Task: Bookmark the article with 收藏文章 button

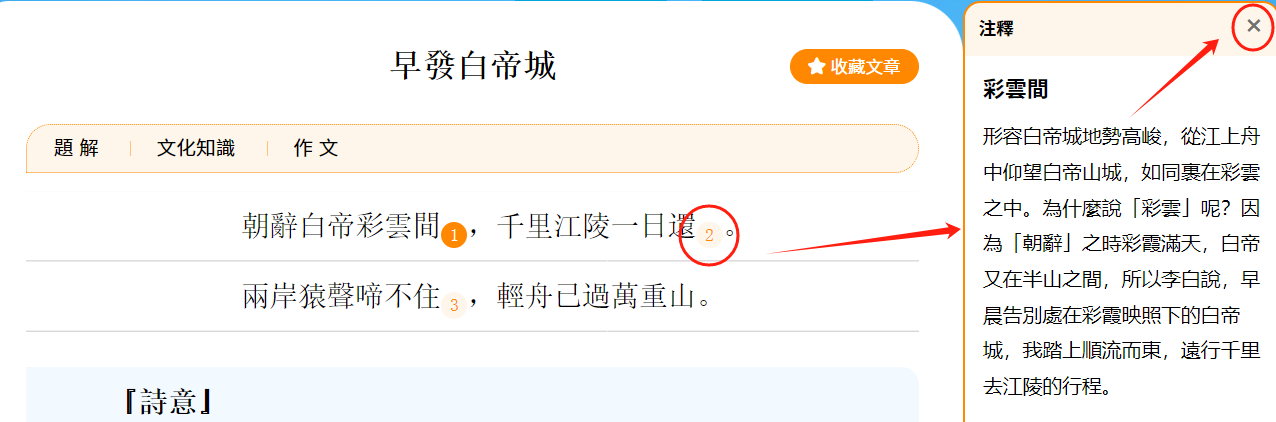Action: [x=854, y=67]
